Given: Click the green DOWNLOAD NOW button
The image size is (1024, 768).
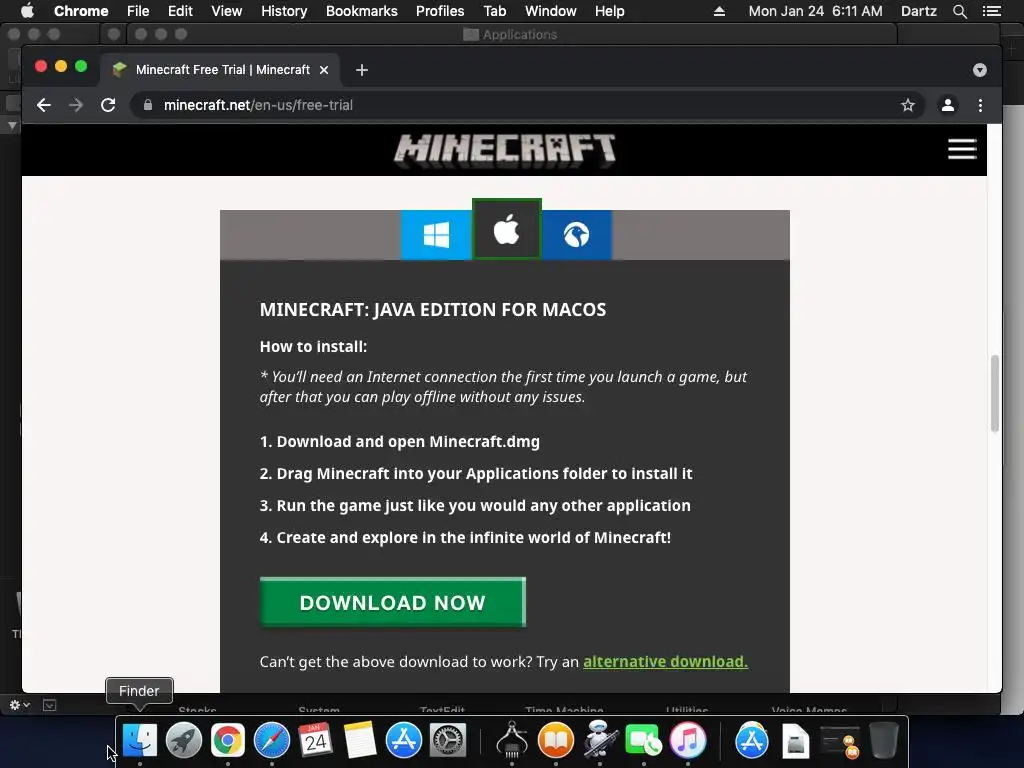Looking at the screenshot, I should (x=392, y=602).
